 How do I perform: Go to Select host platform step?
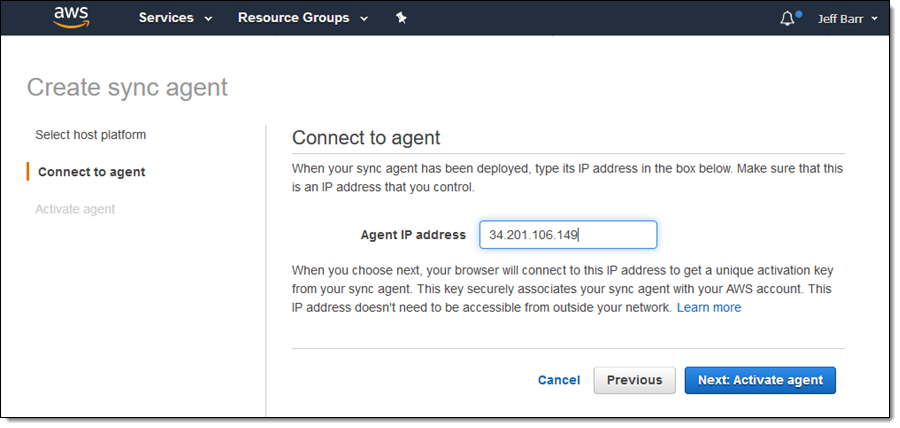(90, 135)
